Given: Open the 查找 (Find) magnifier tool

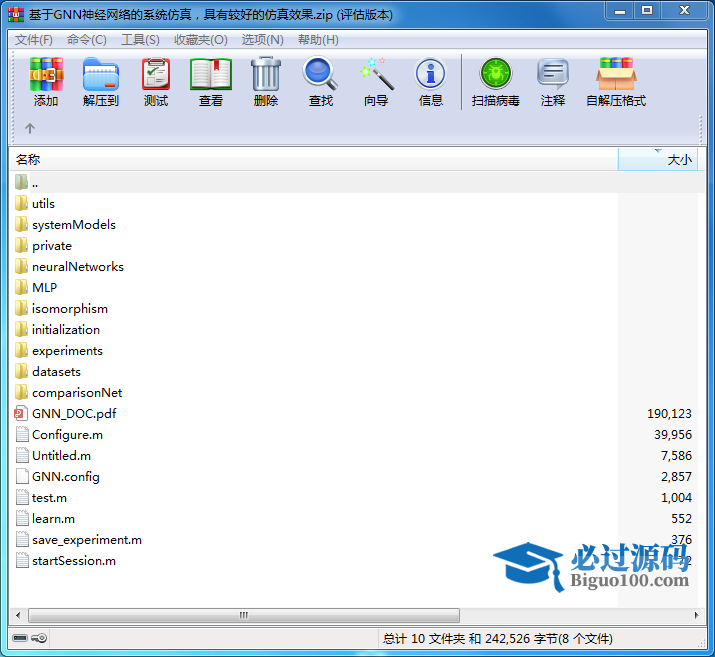Looking at the screenshot, I should [321, 73].
